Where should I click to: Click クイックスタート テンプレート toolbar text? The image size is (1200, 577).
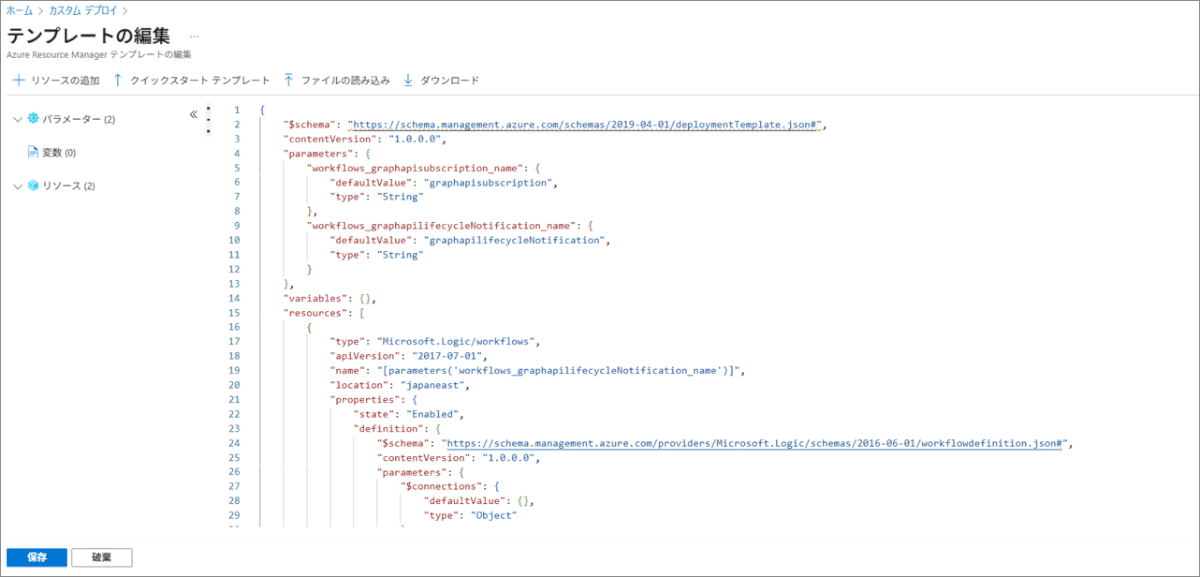tap(200, 80)
